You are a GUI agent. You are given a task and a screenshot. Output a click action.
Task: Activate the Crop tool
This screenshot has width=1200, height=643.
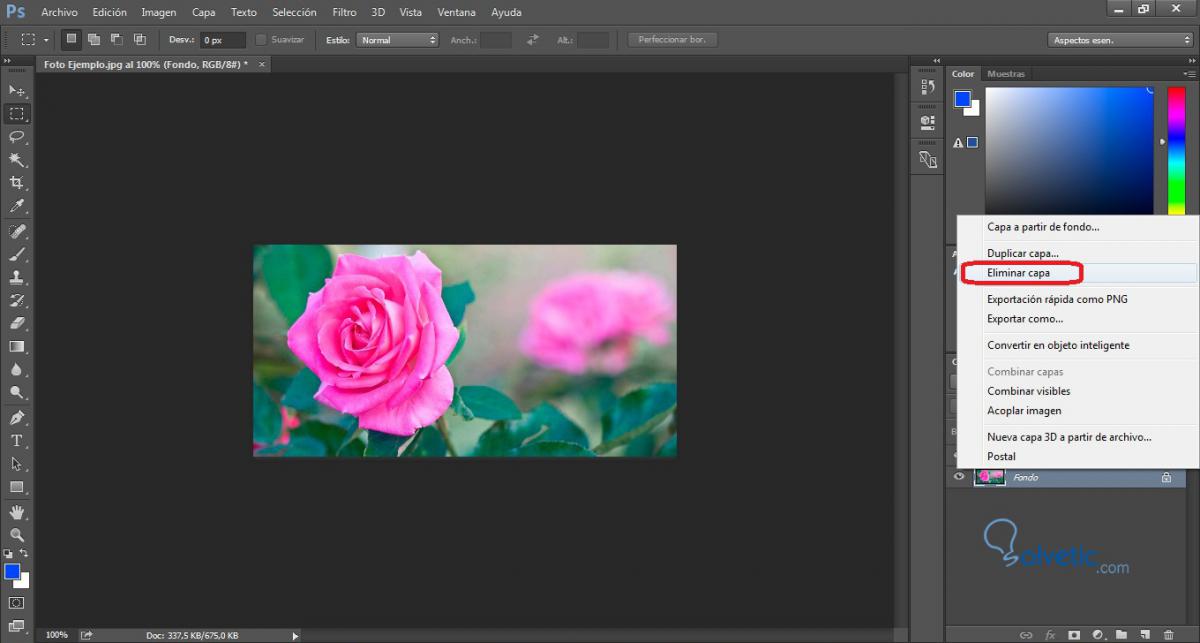point(16,183)
